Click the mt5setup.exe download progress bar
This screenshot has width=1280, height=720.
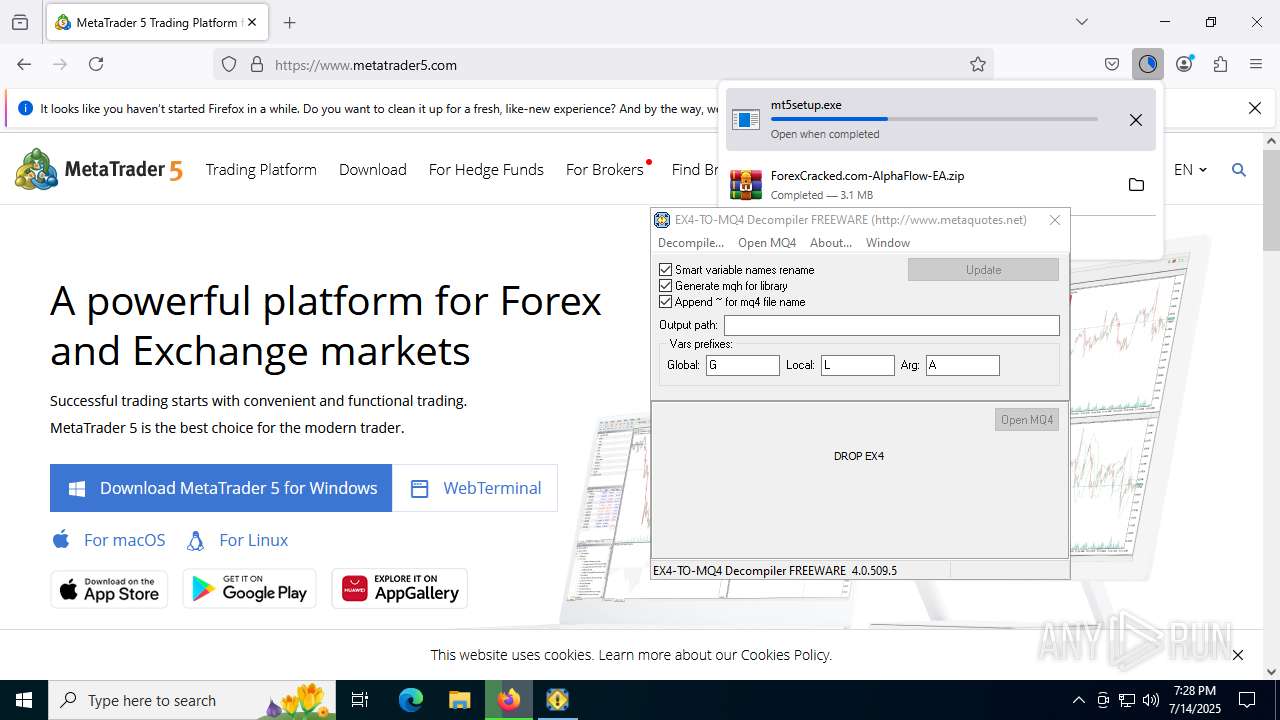pos(934,119)
